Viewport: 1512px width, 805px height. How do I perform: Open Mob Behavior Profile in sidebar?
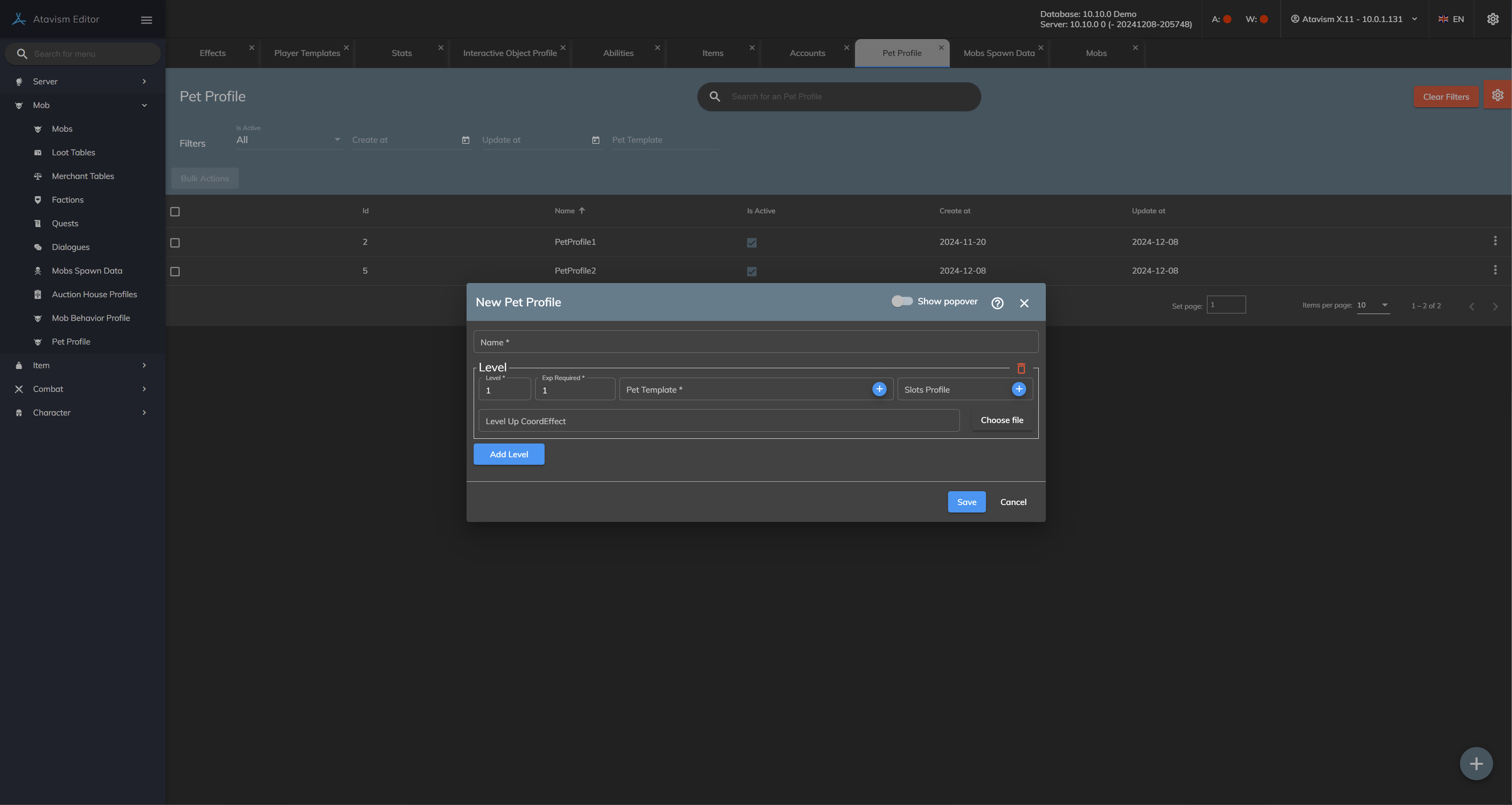tap(90, 318)
